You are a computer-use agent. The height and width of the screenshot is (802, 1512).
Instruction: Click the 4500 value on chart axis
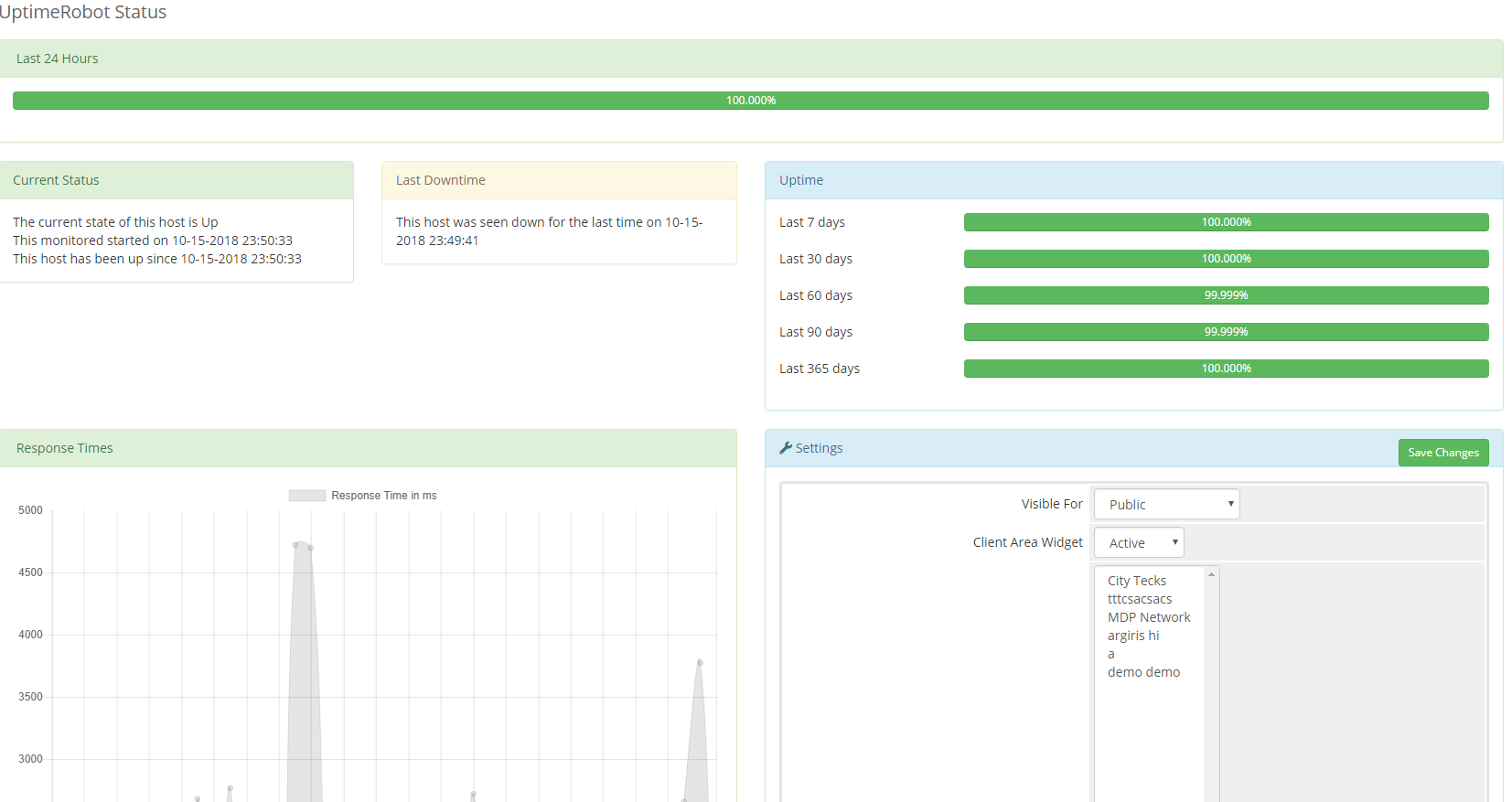coord(30,572)
